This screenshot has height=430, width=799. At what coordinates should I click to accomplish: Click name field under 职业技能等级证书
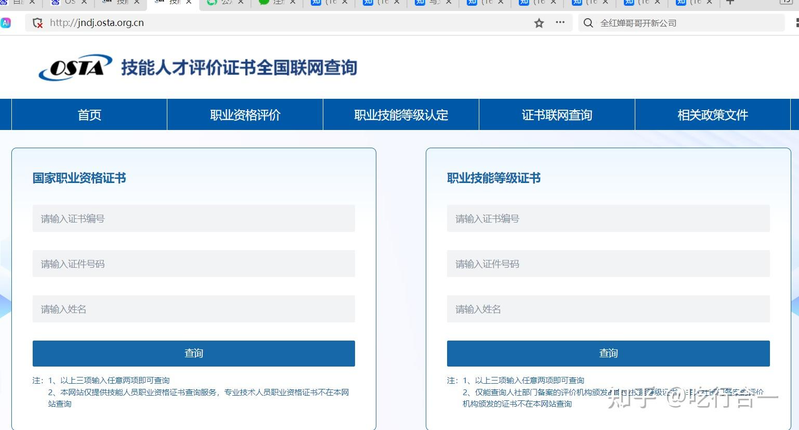(x=608, y=309)
